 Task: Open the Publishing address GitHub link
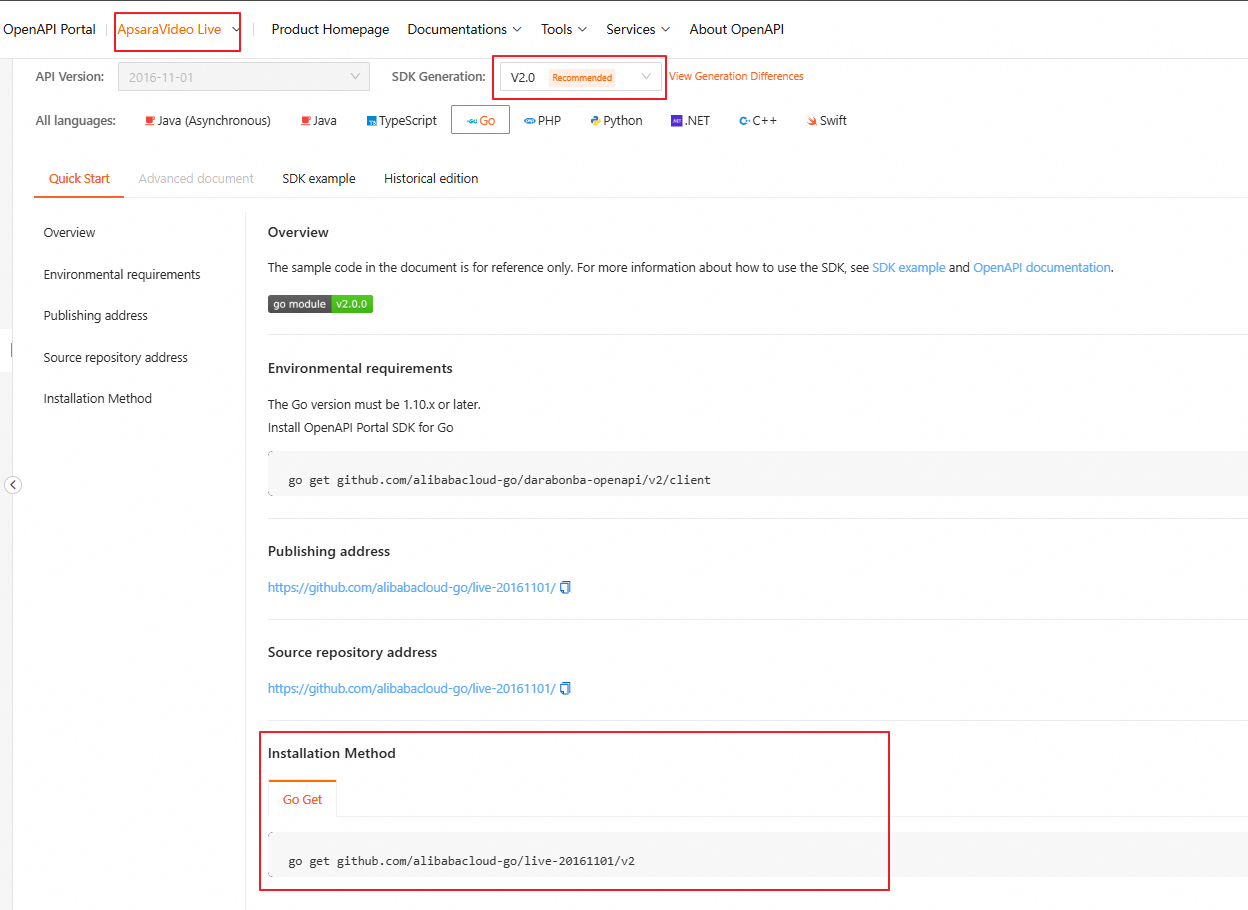click(411, 588)
